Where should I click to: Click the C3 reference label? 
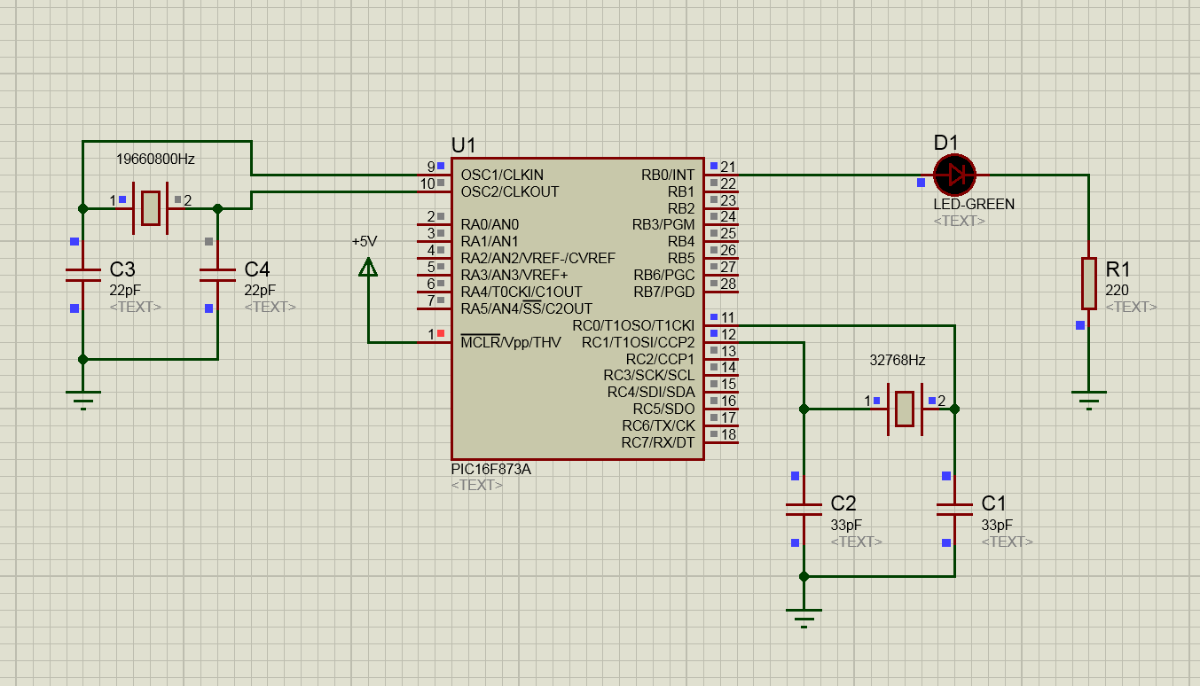tap(122, 270)
